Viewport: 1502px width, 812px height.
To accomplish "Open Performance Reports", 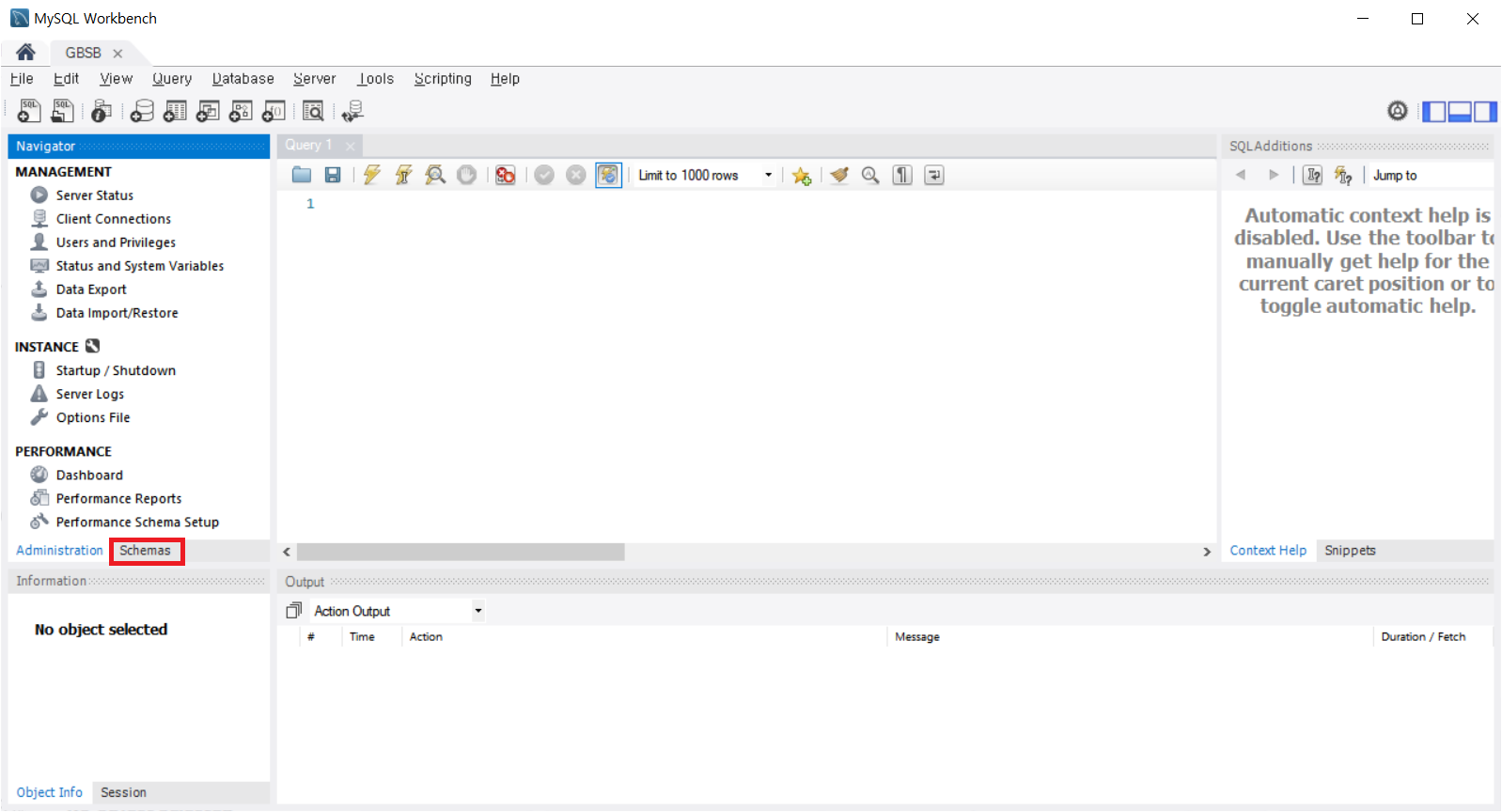I will click(118, 498).
